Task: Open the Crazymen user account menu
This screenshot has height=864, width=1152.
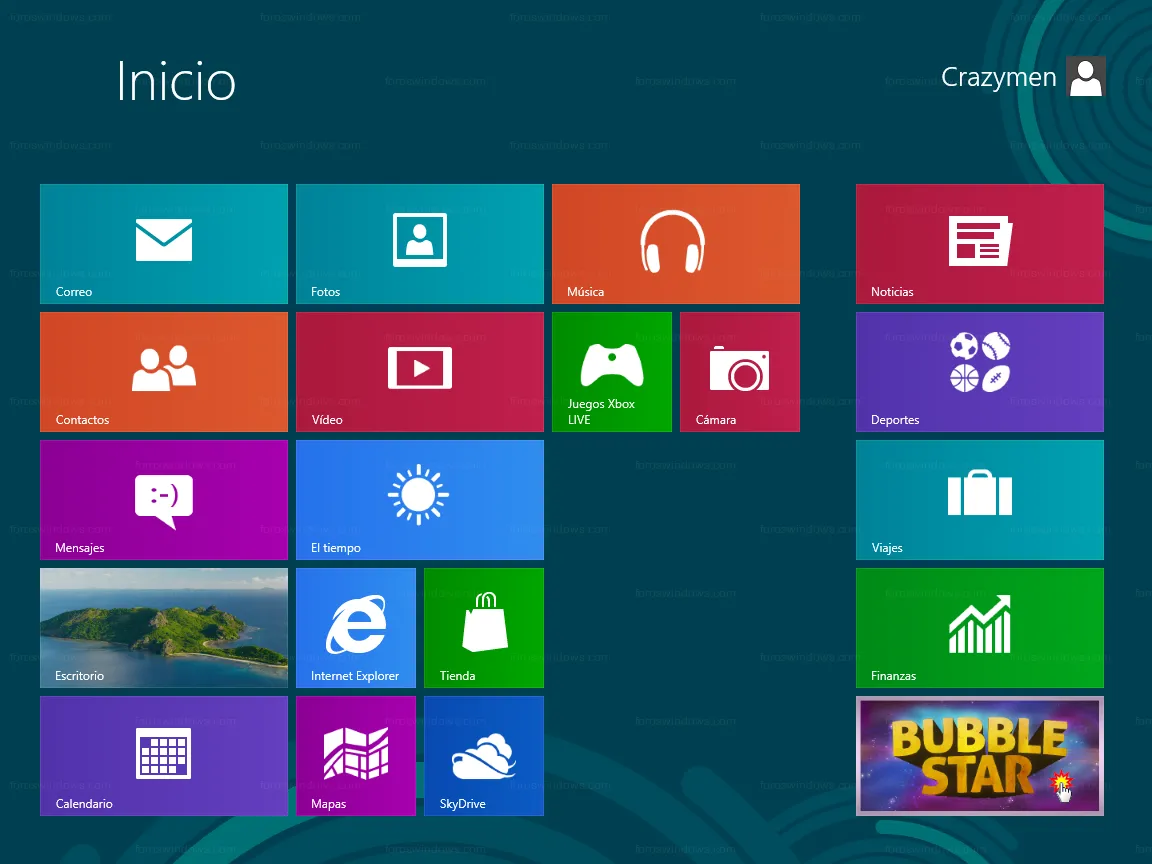Action: (x=1023, y=76)
